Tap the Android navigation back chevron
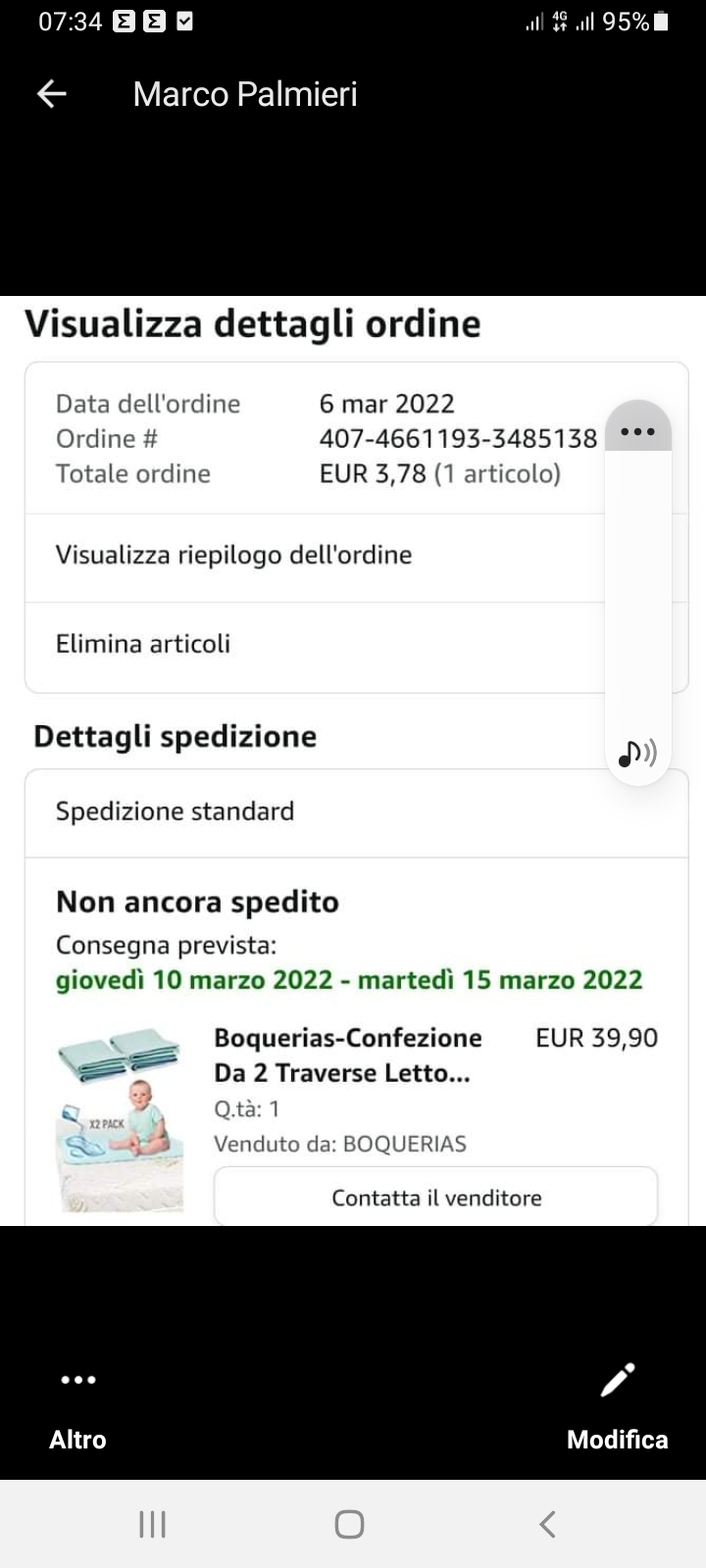Viewport: 706px width, 1568px height. coord(547,1524)
